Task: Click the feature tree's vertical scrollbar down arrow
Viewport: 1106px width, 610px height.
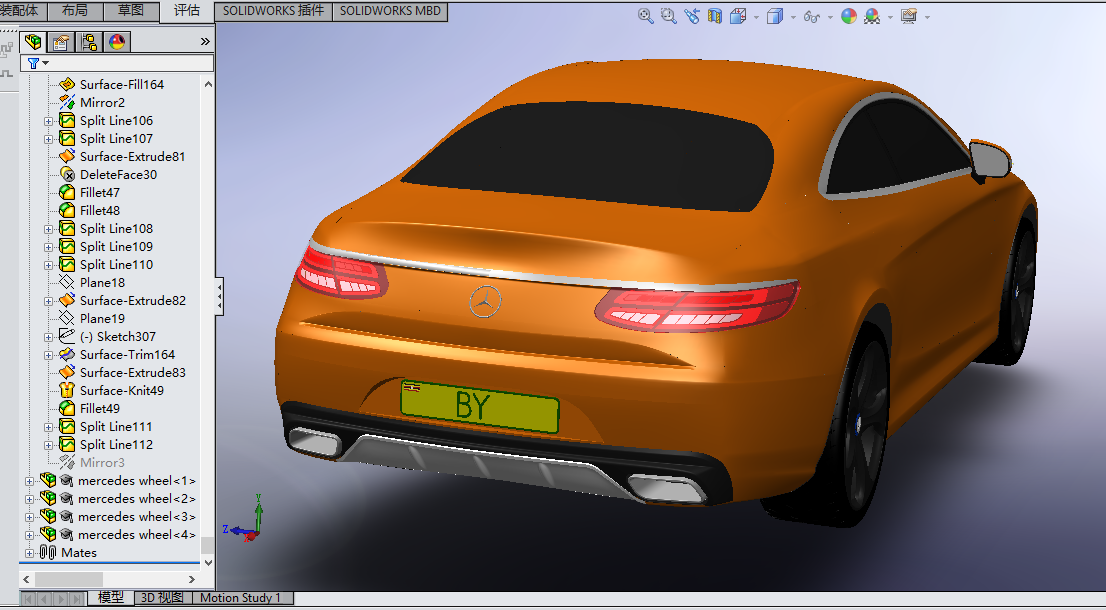Action: click(x=207, y=563)
